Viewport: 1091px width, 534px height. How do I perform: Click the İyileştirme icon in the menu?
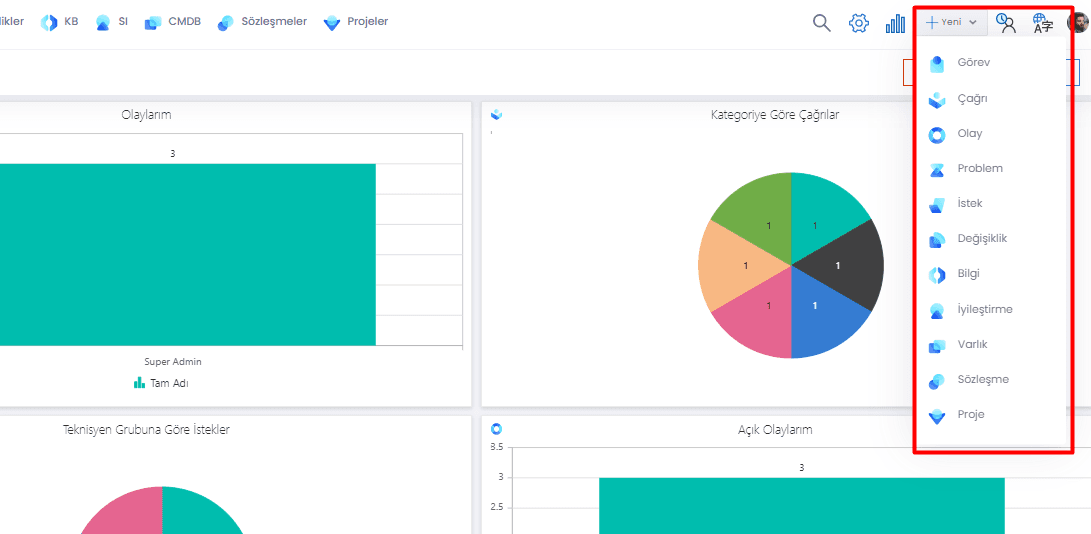pos(937,311)
